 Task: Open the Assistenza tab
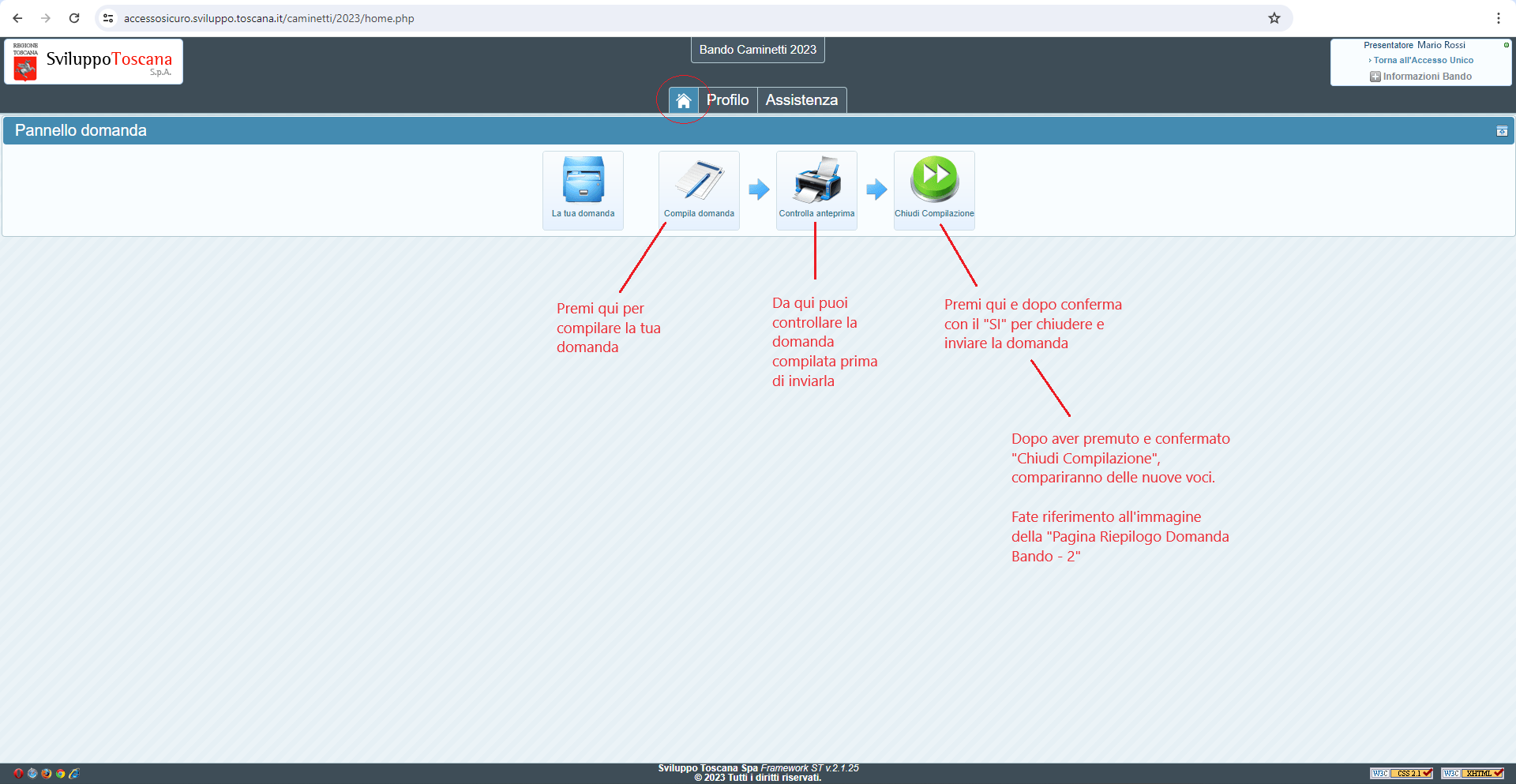(x=801, y=100)
